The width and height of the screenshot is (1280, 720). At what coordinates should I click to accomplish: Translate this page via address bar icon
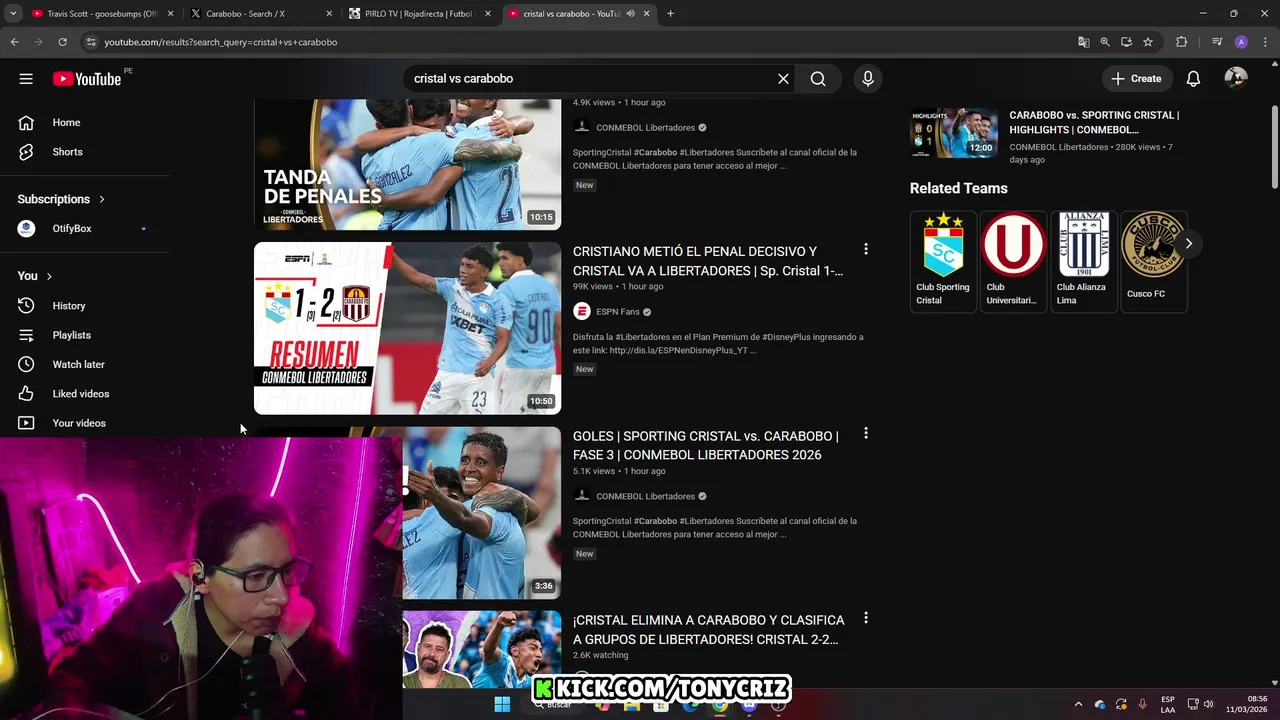(x=1083, y=42)
